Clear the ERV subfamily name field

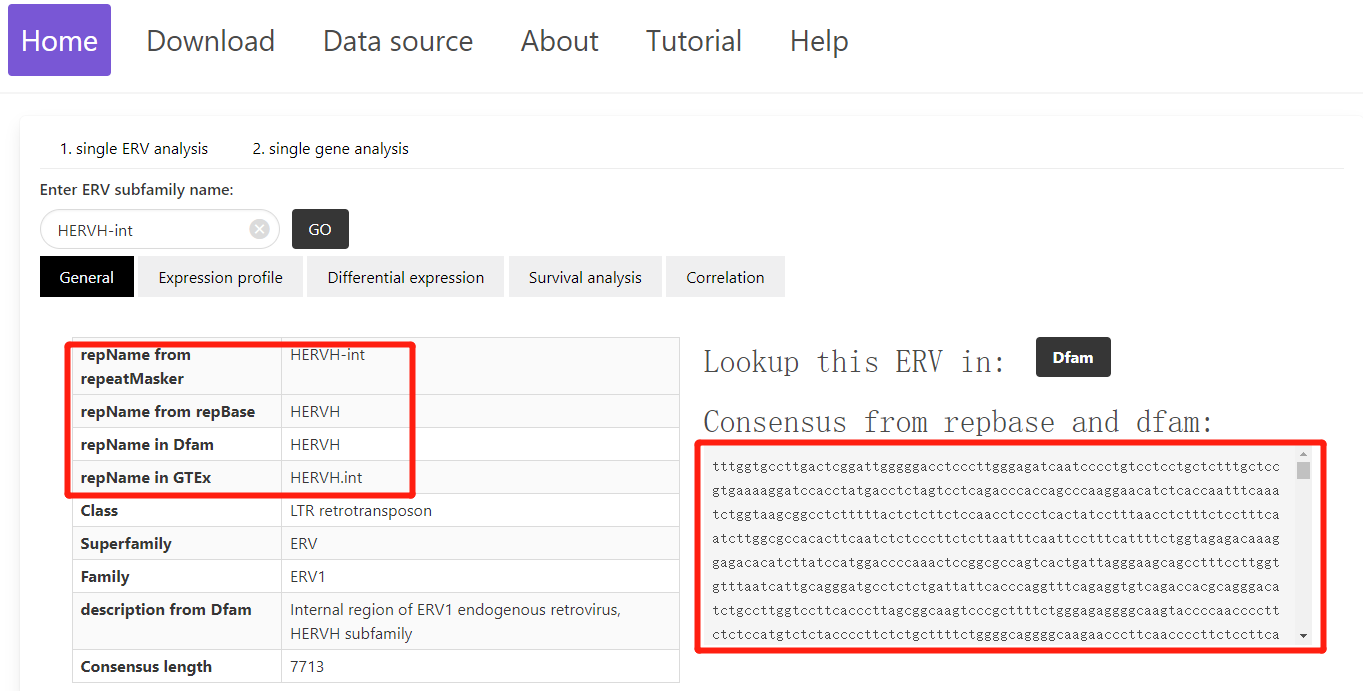click(260, 229)
